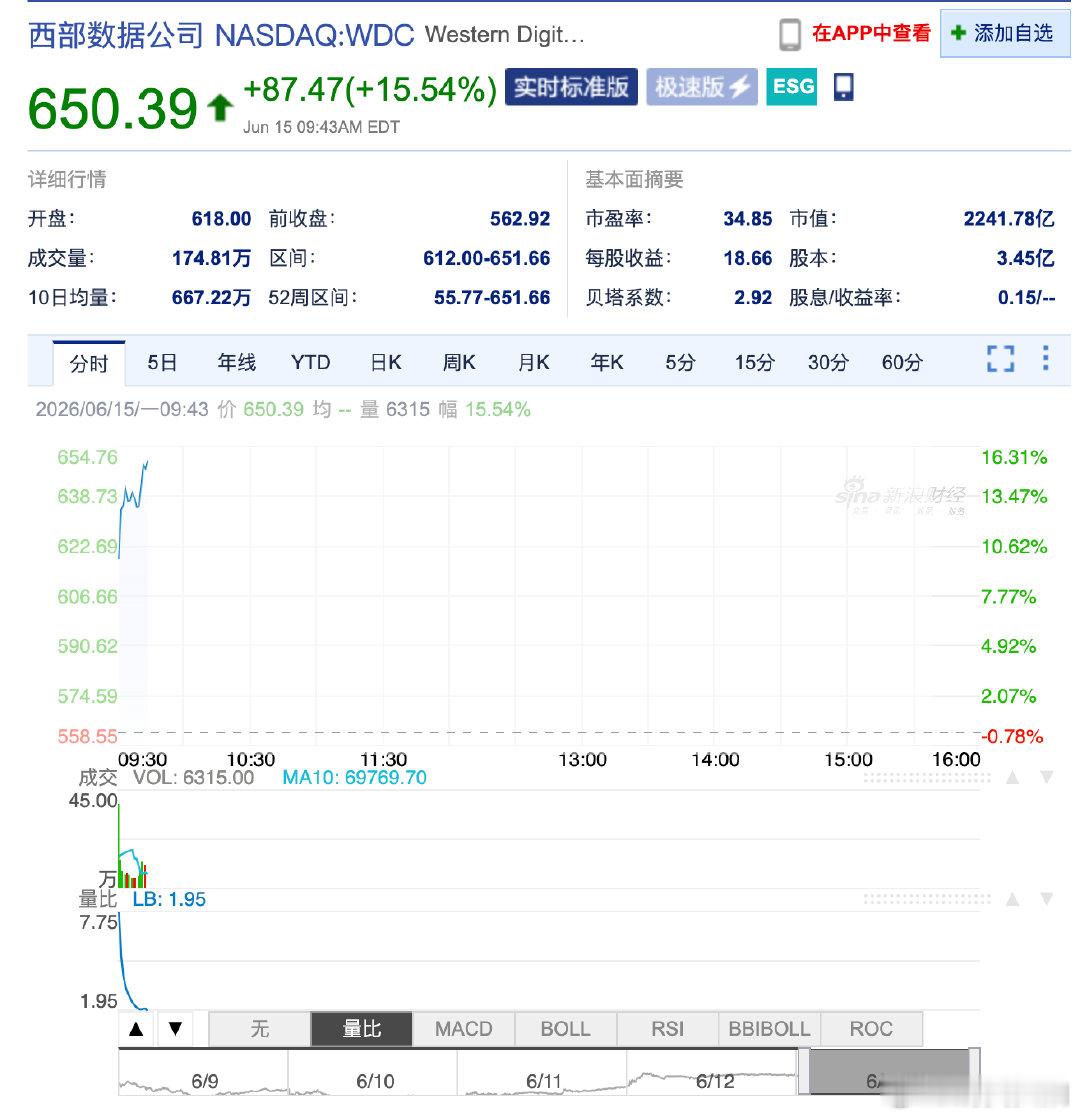
Task: Choose the 60分 interval tab
Action: click(902, 363)
